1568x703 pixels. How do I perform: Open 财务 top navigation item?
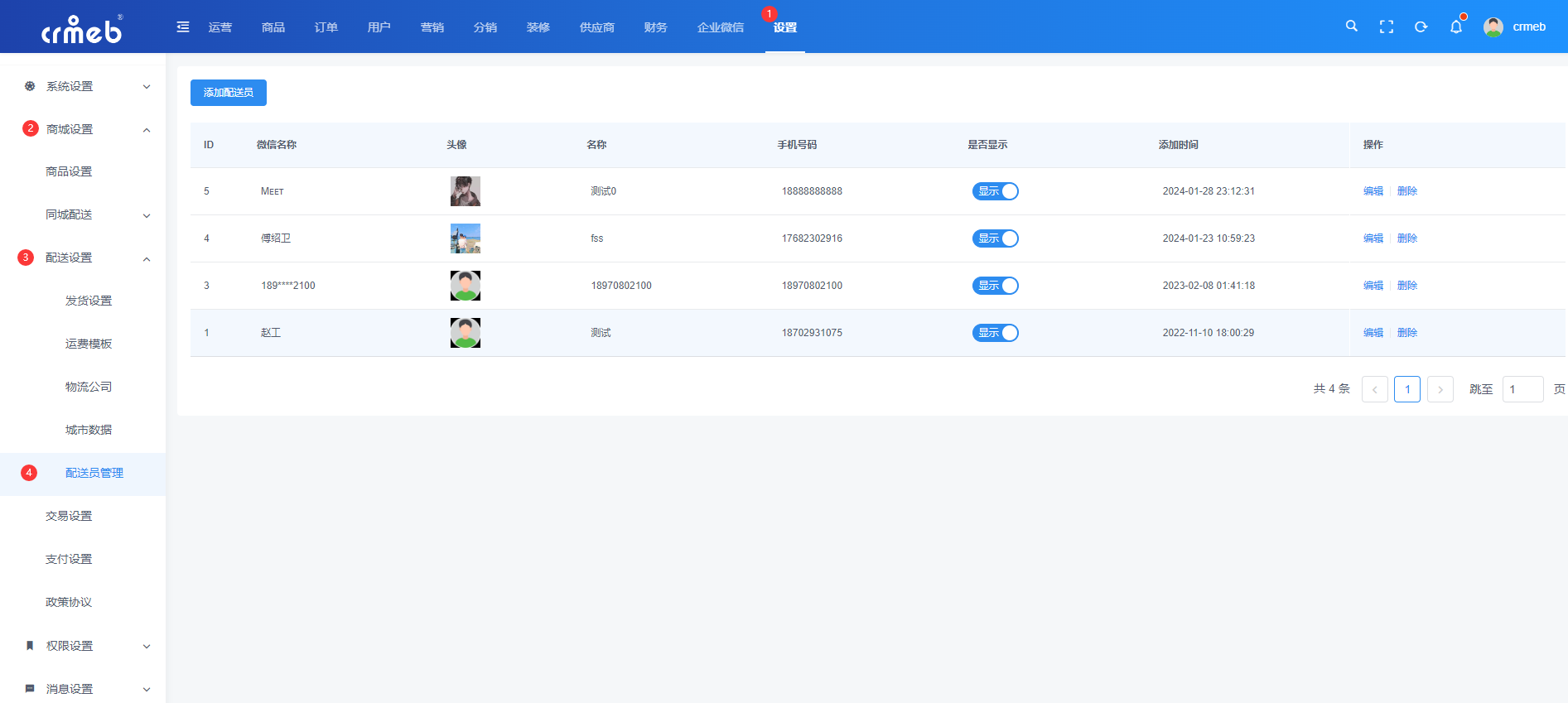tap(655, 27)
